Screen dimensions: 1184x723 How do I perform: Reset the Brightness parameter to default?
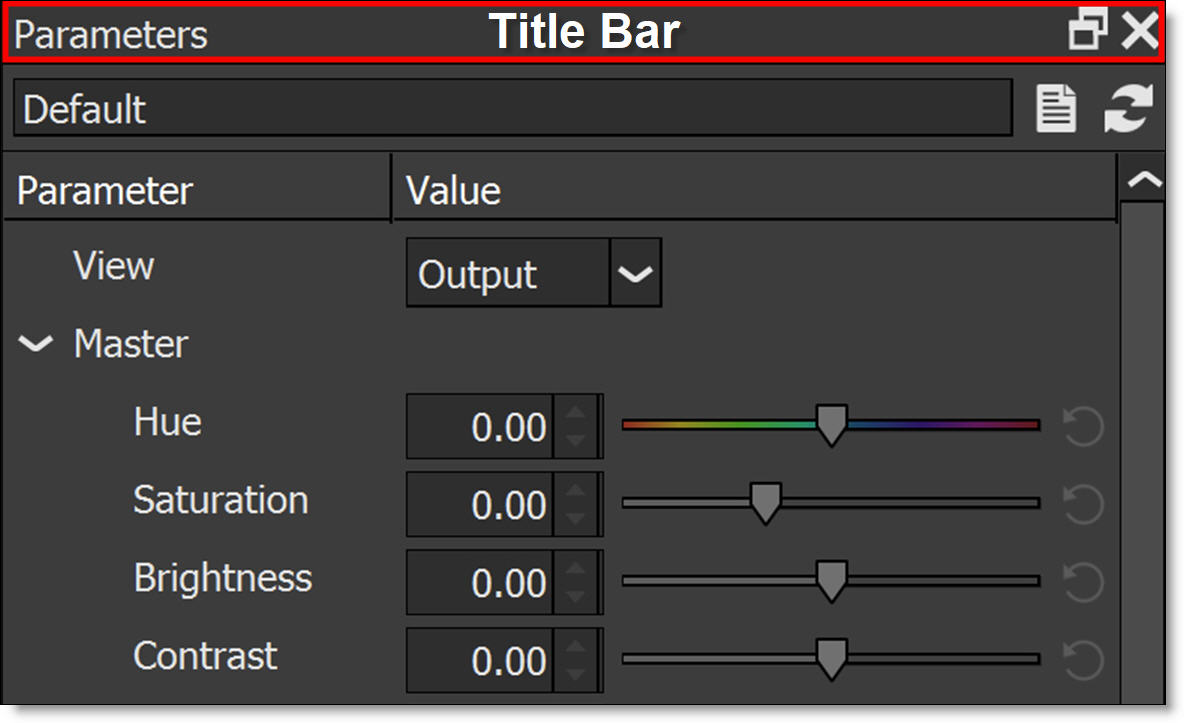pyautogui.click(x=1083, y=583)
